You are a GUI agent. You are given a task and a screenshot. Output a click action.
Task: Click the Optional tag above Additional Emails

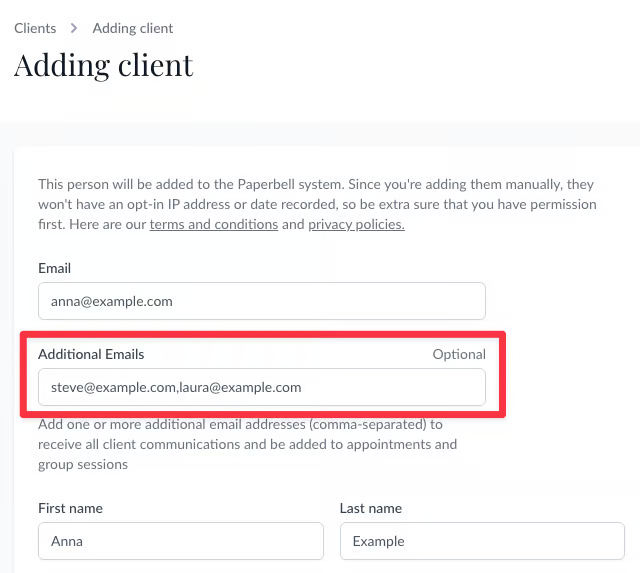(459, 354)
